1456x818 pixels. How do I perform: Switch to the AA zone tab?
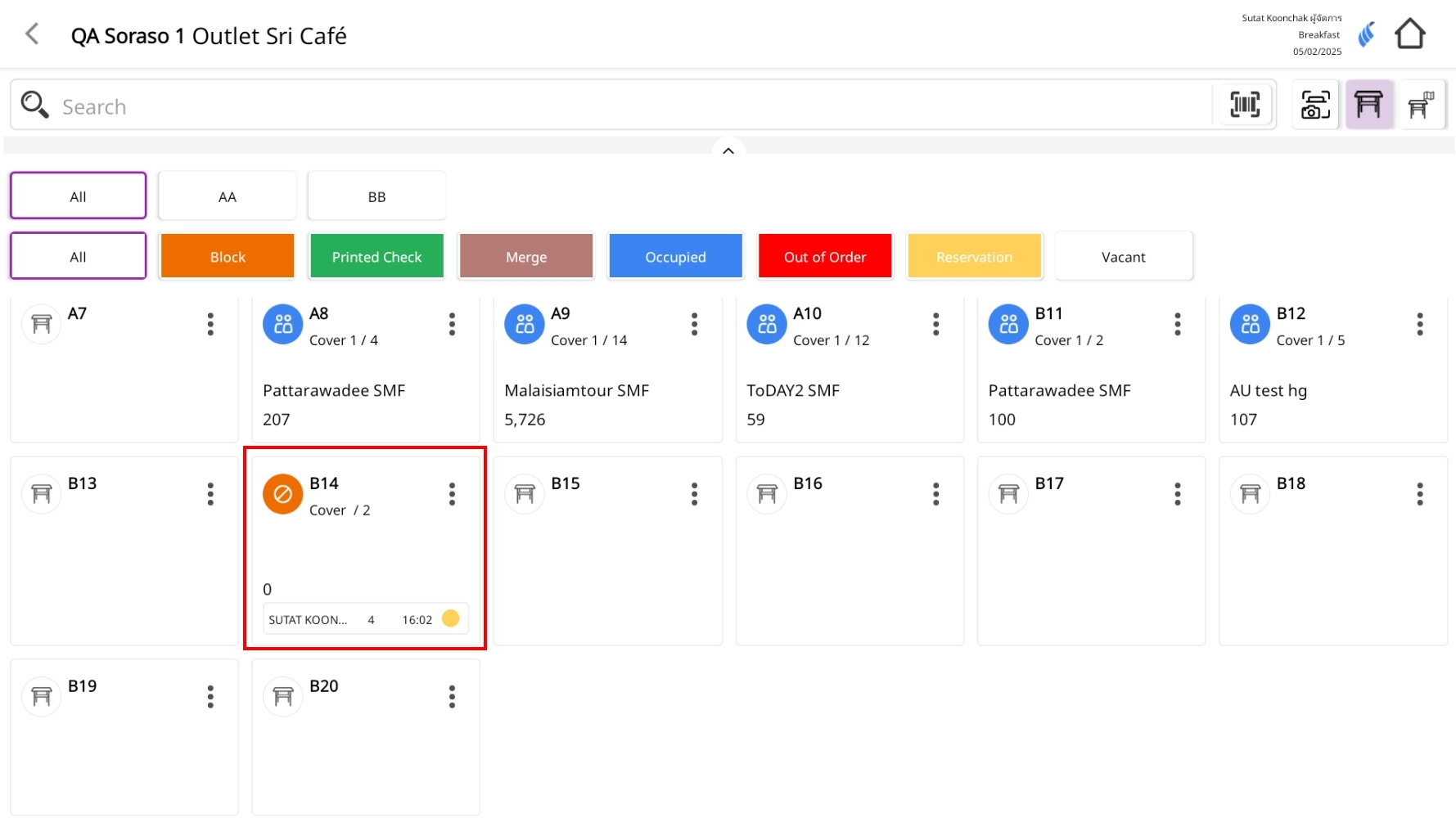[x=227, y=196]
